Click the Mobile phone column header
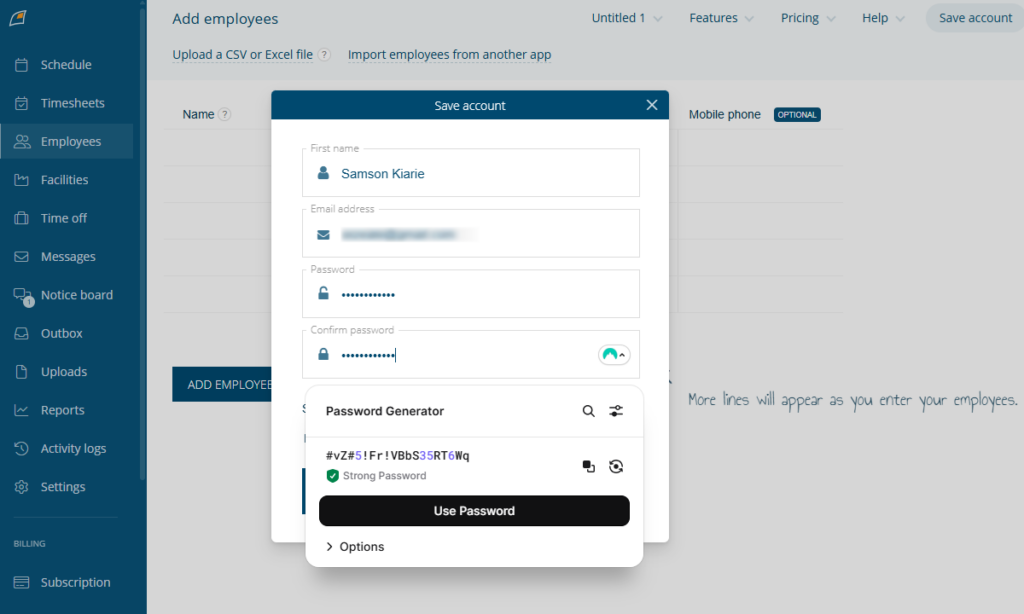Viewport: 1024px width, 614px height. [724, 114]
